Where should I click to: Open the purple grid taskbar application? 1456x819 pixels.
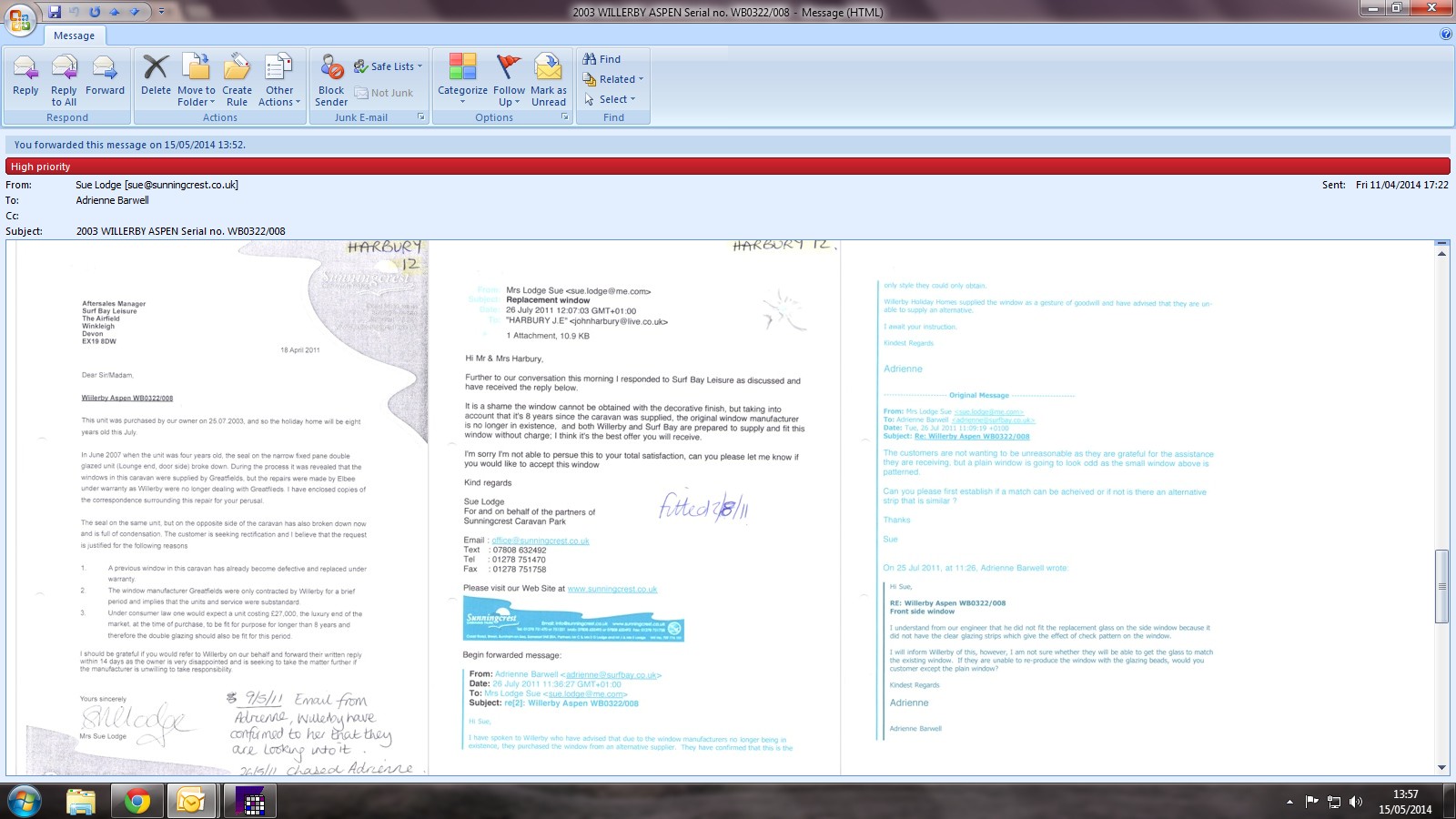tap(249, 801)
